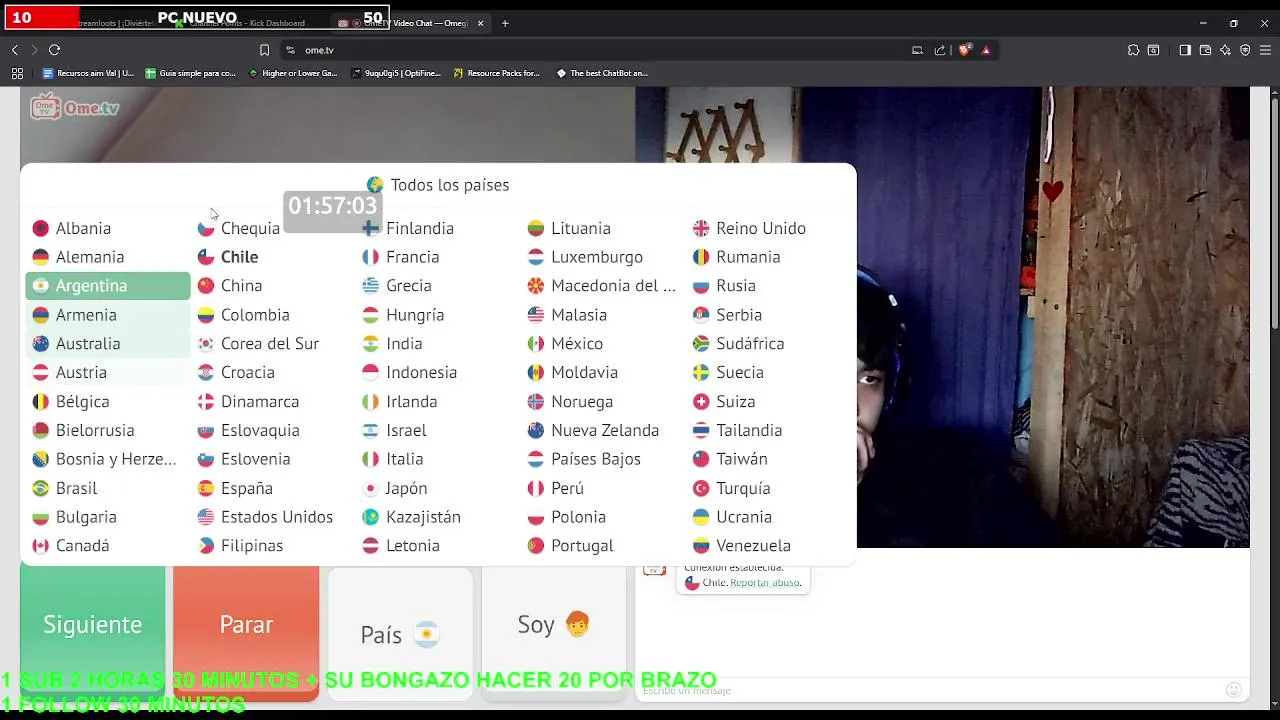Open 9uqu0gi5 OptiFine bookmark
Viewport: 1280px width, 720px height.
point(396,73)
